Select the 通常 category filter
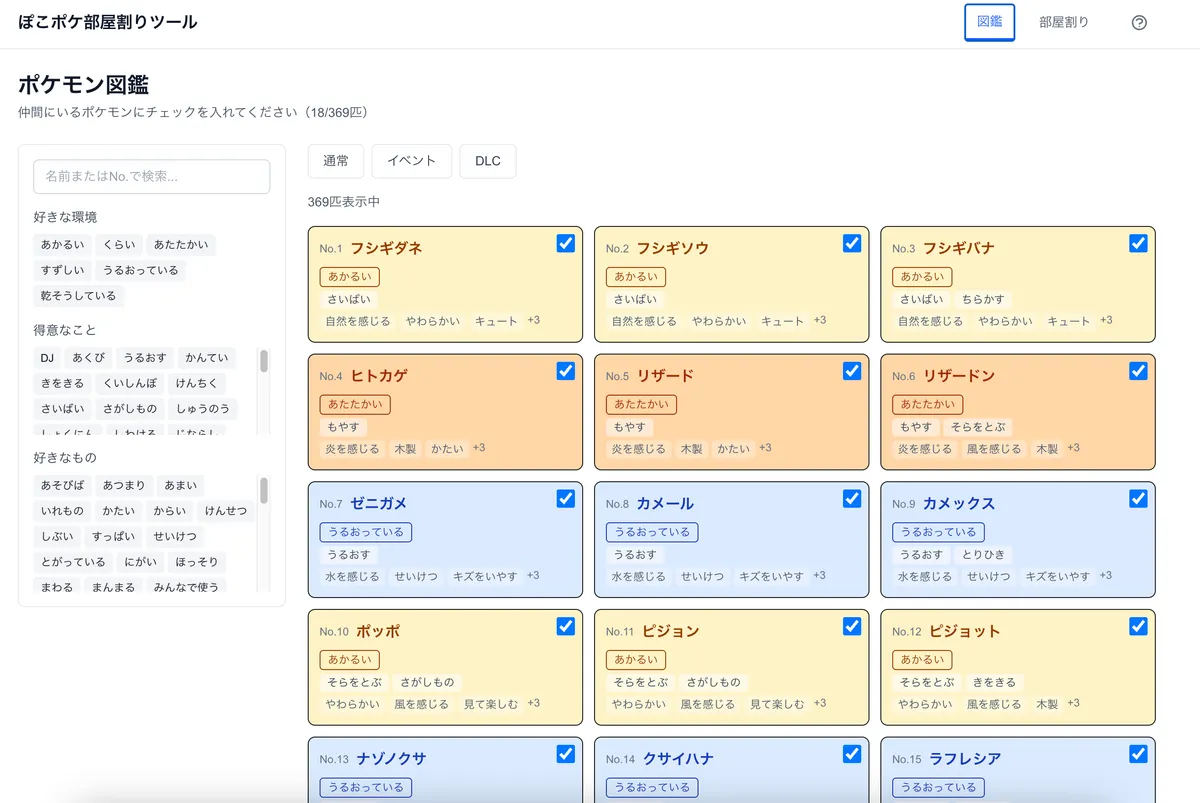 pyautogui.click(x=336, y=161)
